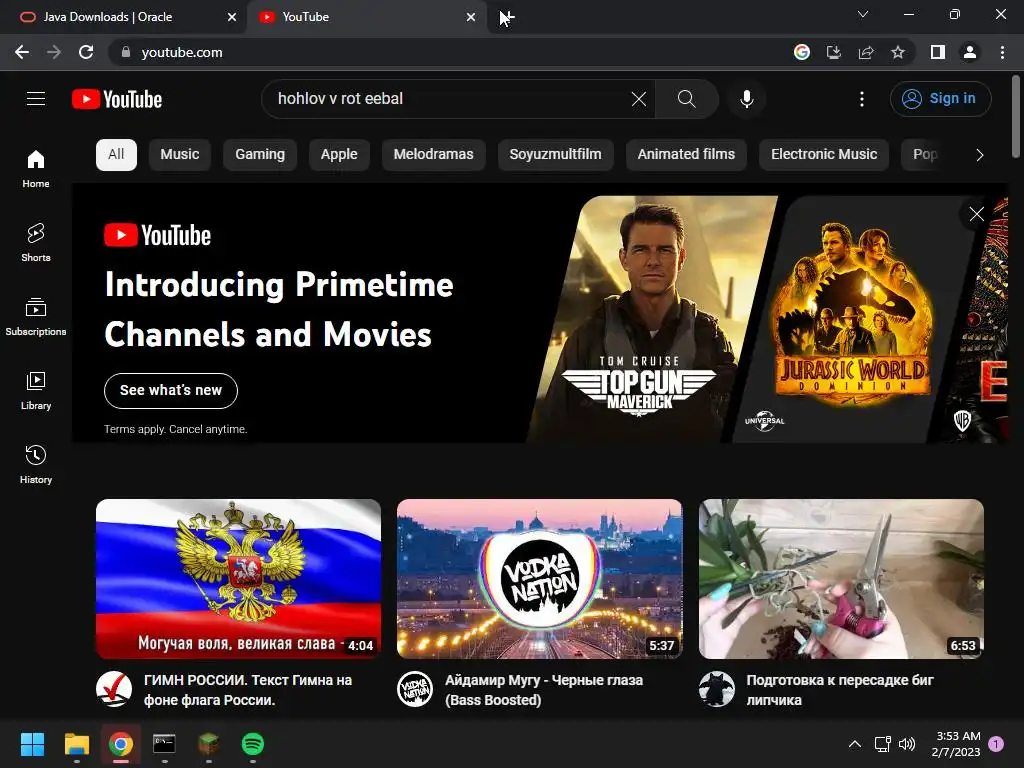Open new tab with plus button
This screenshot has height=768, width=1024.
pos(507,17)
